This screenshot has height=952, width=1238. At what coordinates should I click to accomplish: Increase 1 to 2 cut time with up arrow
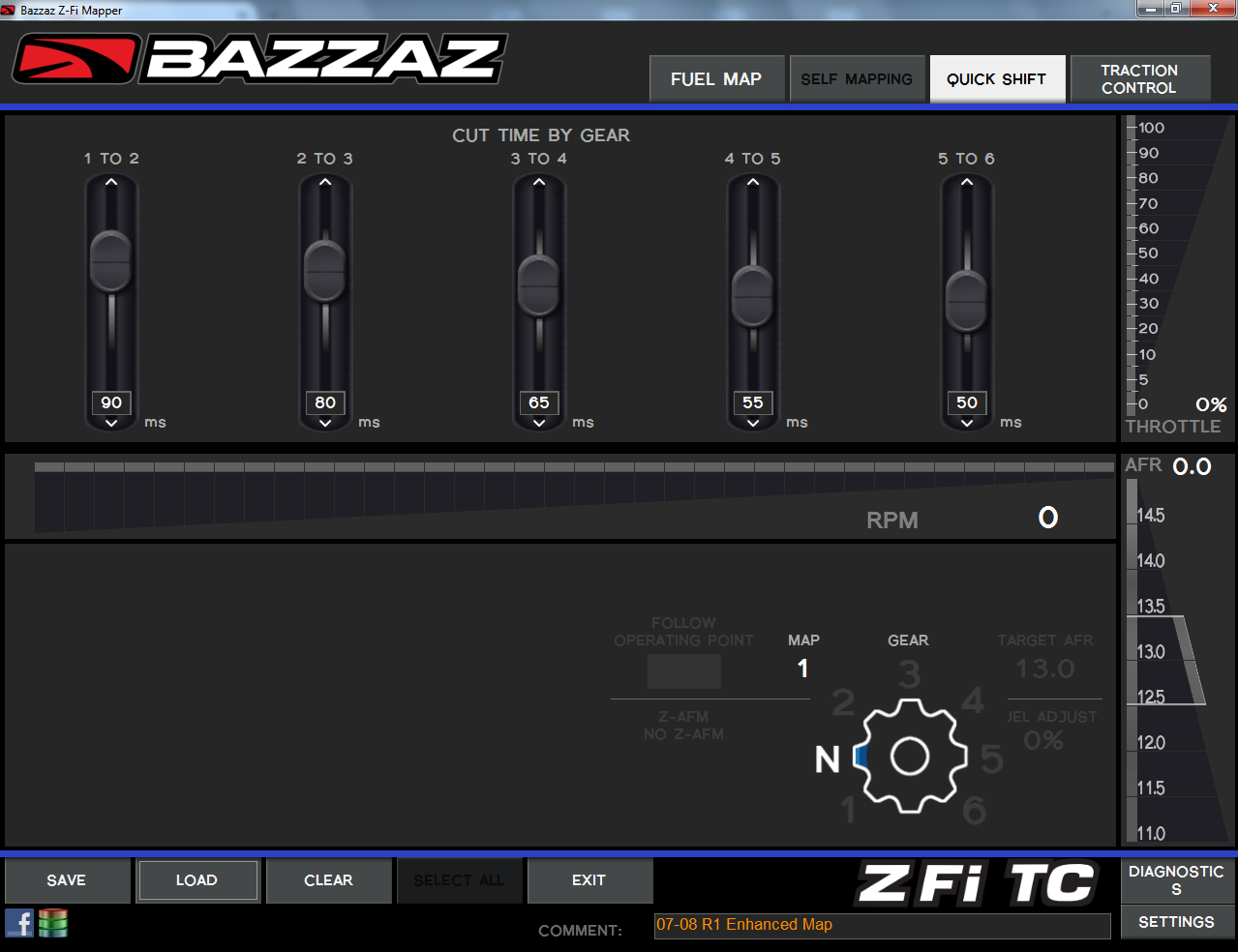(111, 182)
